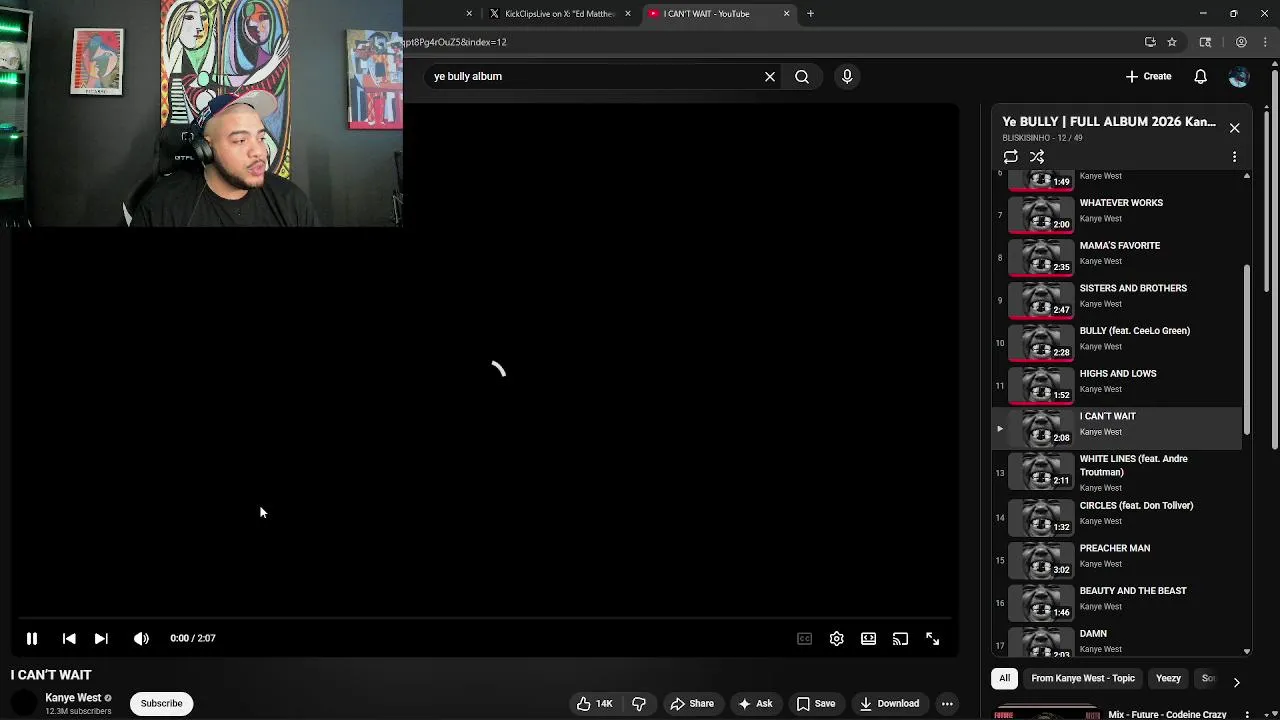This screenshot has width=1280, height=720.
Task: Click the browser address bar URL
Action: 455,42
